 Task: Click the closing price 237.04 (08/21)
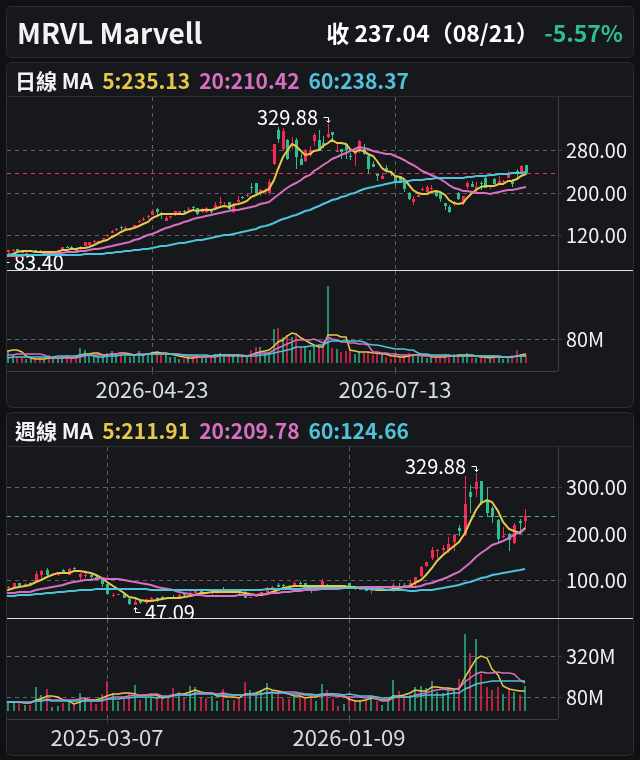coord(427,34)
